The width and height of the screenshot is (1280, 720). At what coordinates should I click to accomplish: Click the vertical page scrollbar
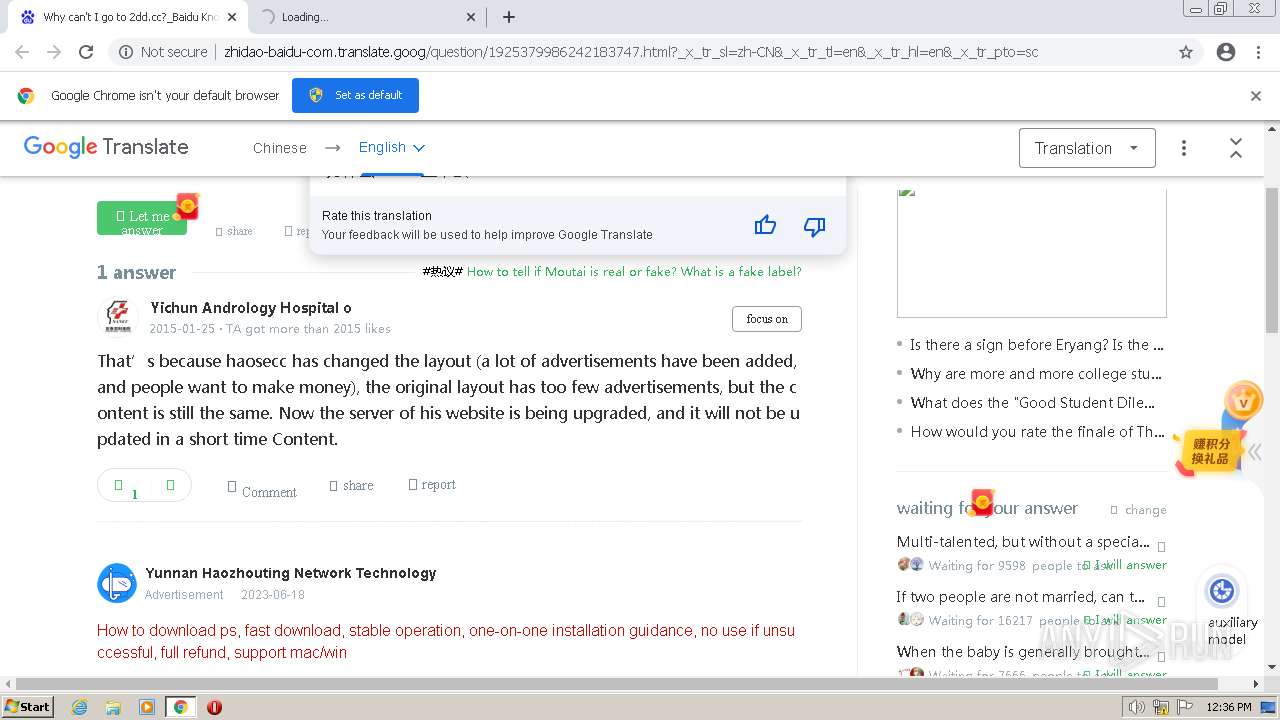click(1272, 260)
